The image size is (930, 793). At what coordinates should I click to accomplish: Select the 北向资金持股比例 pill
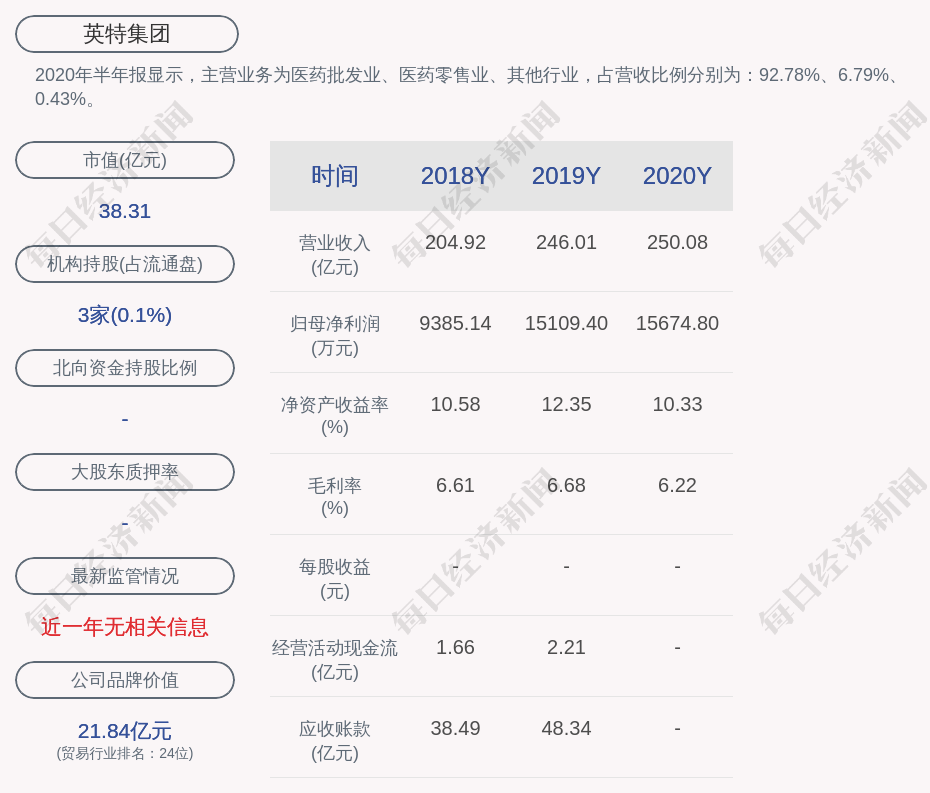(x=125, y=368)
